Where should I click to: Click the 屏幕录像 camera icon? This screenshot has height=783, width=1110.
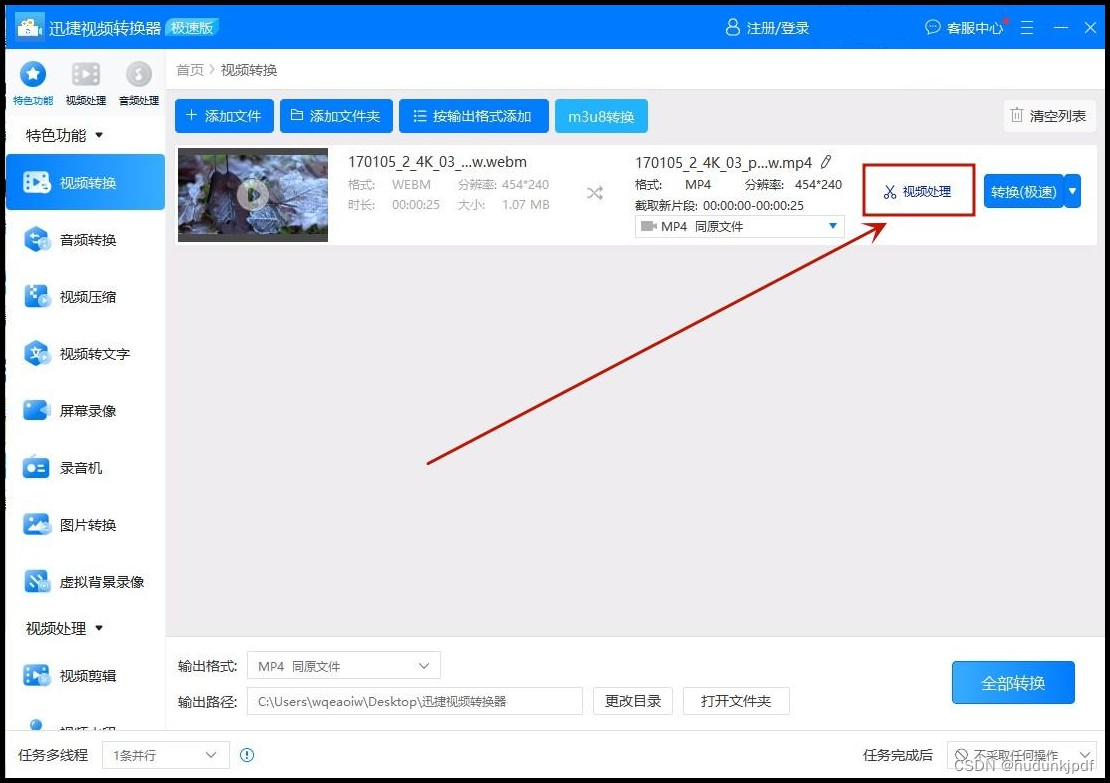pos(37,411)
